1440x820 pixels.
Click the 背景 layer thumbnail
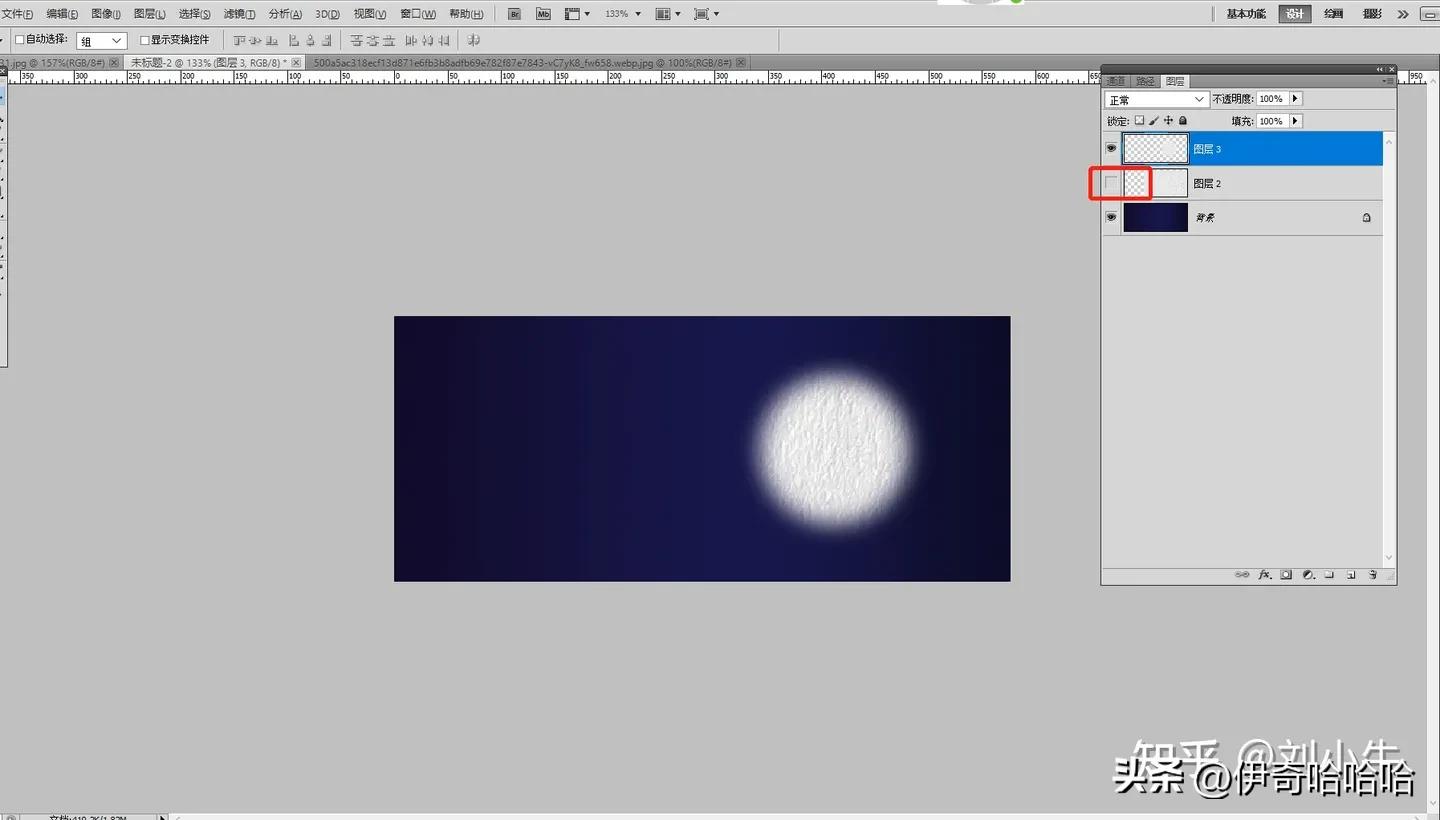pyautogui.click(x=1155, y=217)
